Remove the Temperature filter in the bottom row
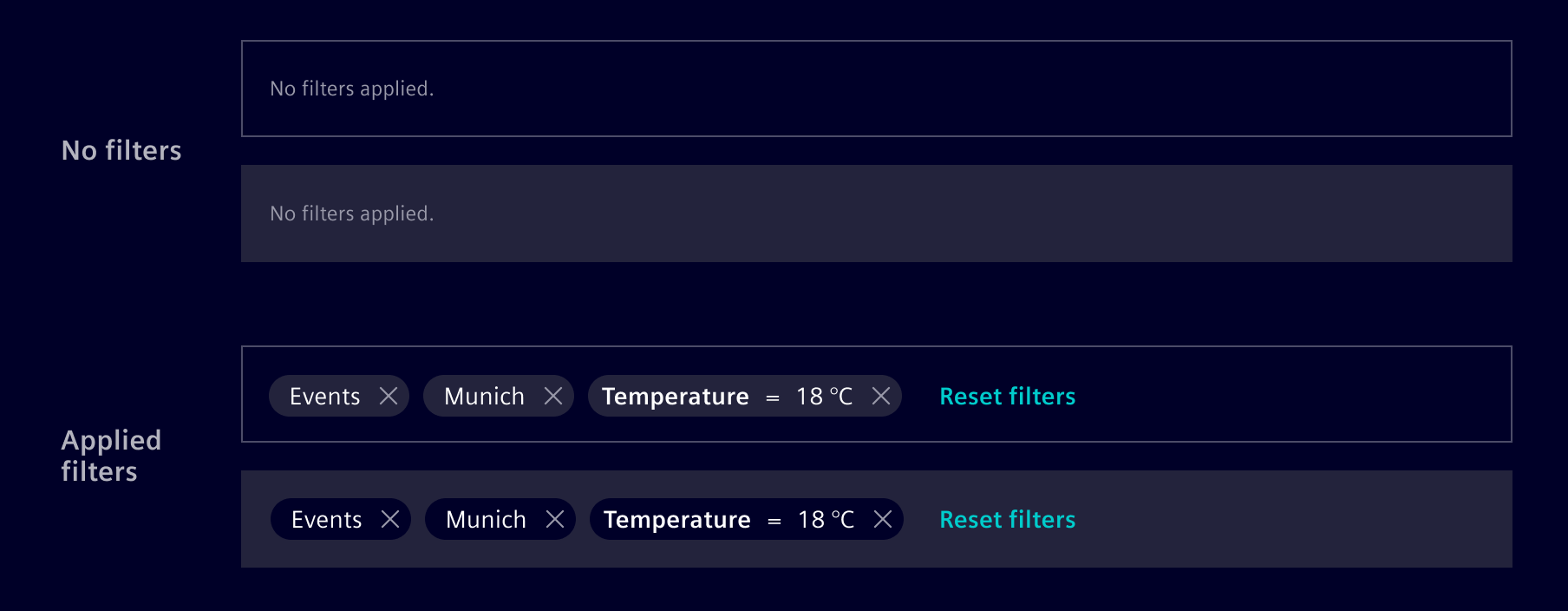 point(884,519)
